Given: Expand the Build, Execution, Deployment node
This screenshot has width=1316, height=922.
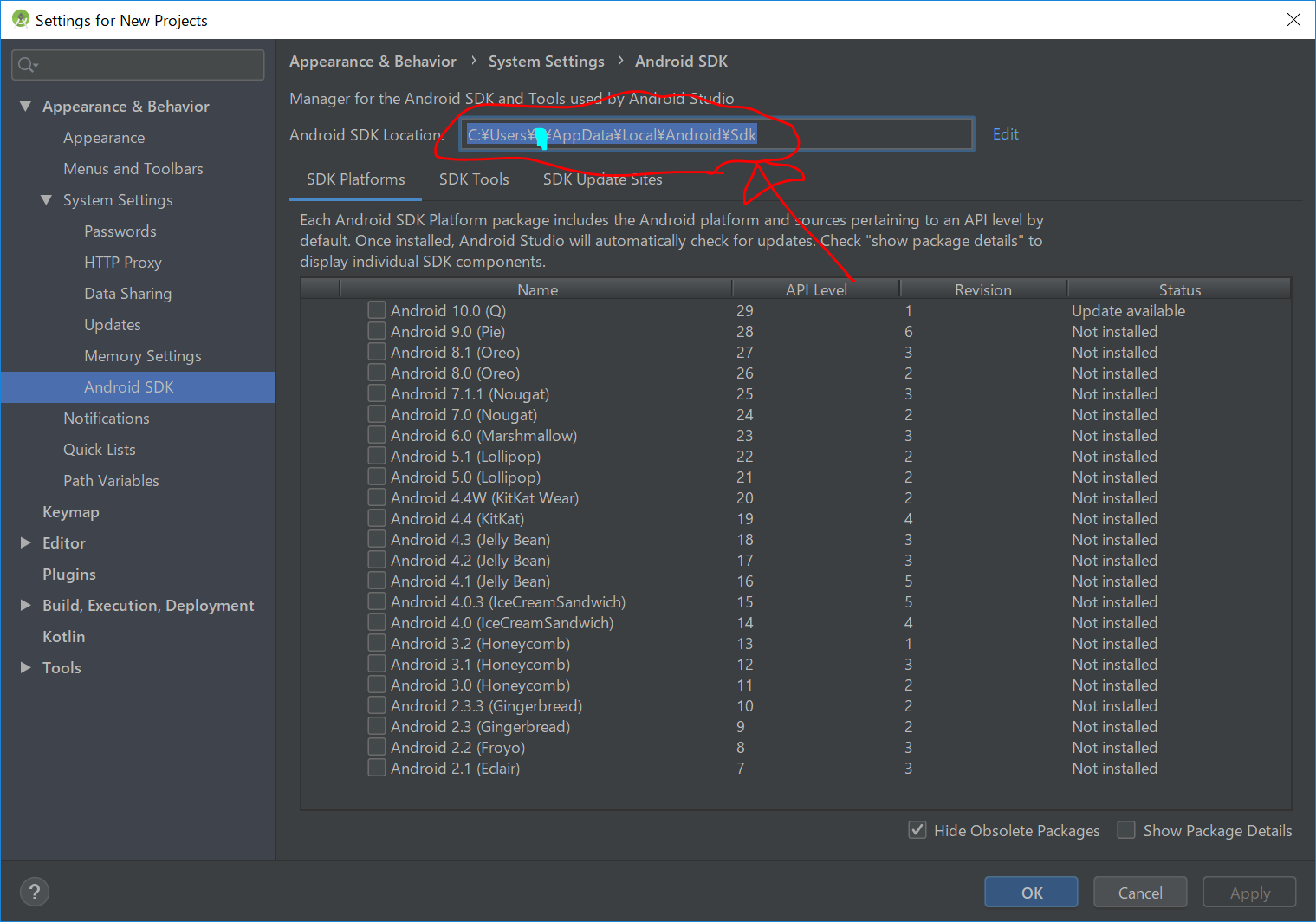Looking at the screenshot, I should (x=25, y=605).
